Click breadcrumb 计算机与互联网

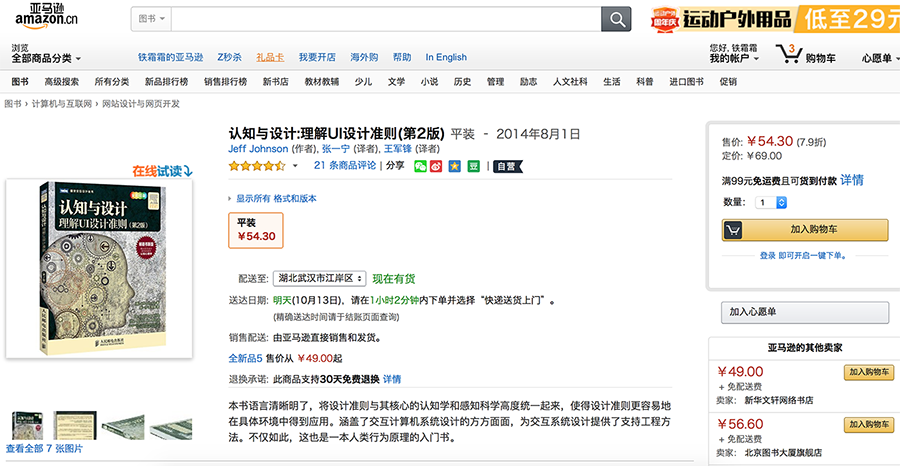click(x=61, y=104)
